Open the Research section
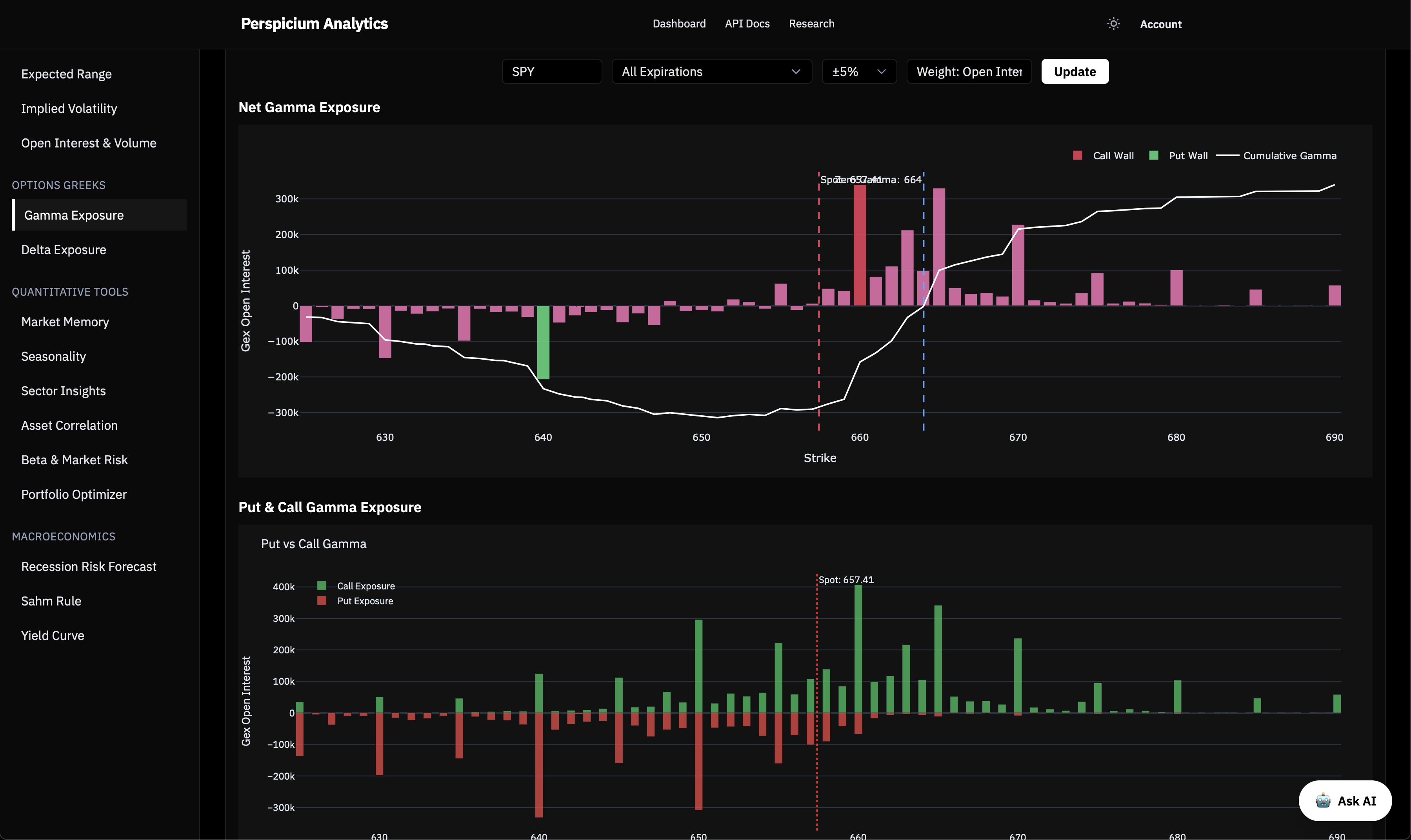 pyautogui.click(x=812, y=24)
